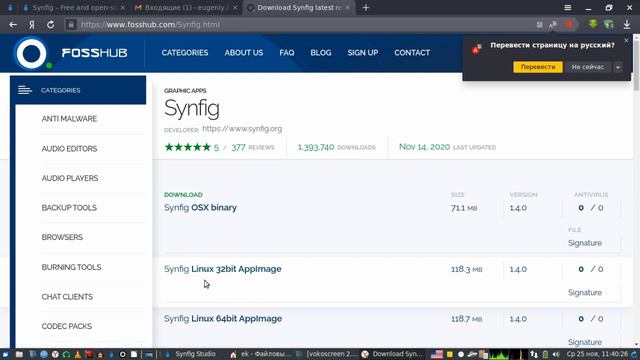Reload the FossHub page
The image size is (640, 360).
[50, 24]
